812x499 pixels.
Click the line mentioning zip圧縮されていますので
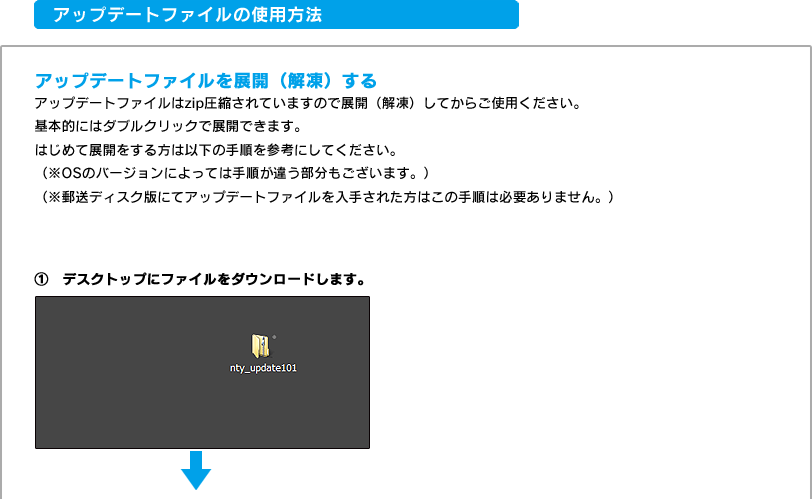coord(308,103)
